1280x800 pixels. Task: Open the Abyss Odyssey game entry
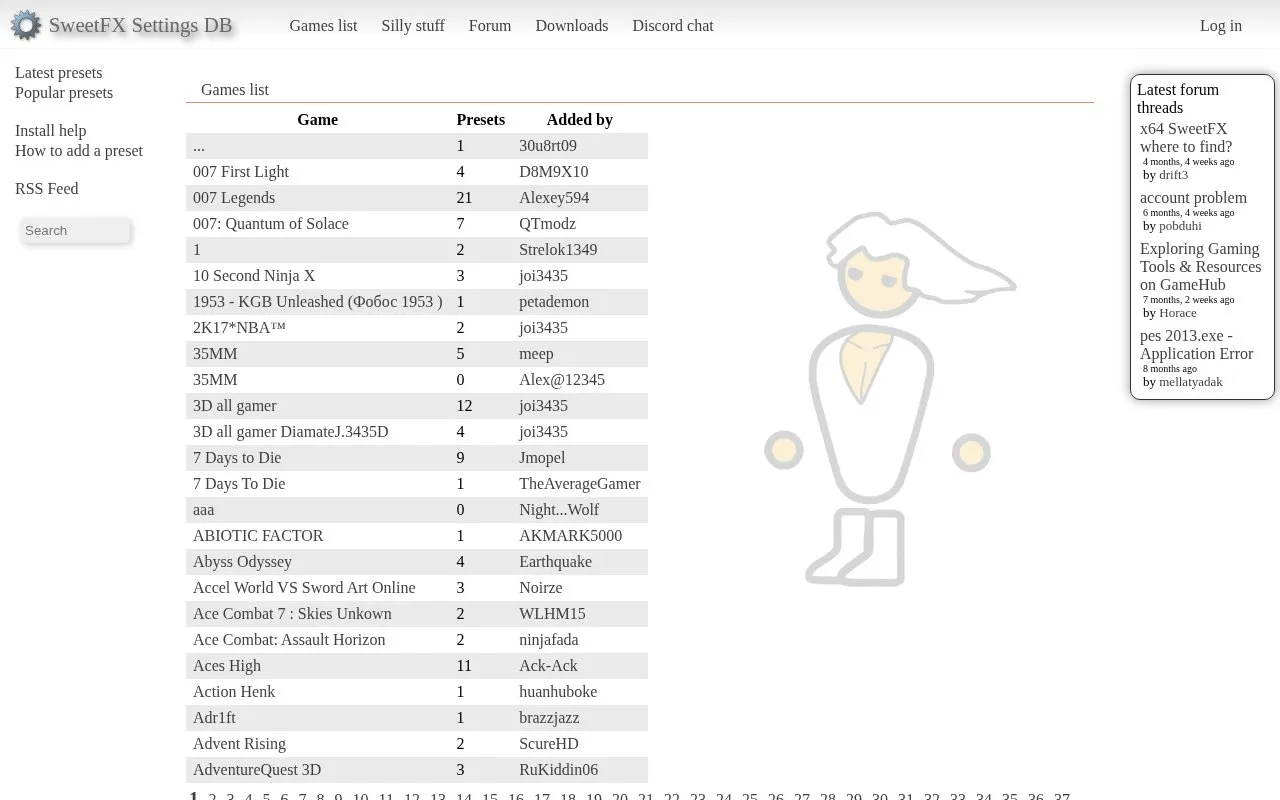pyautogui.click(x=243, y=562)
